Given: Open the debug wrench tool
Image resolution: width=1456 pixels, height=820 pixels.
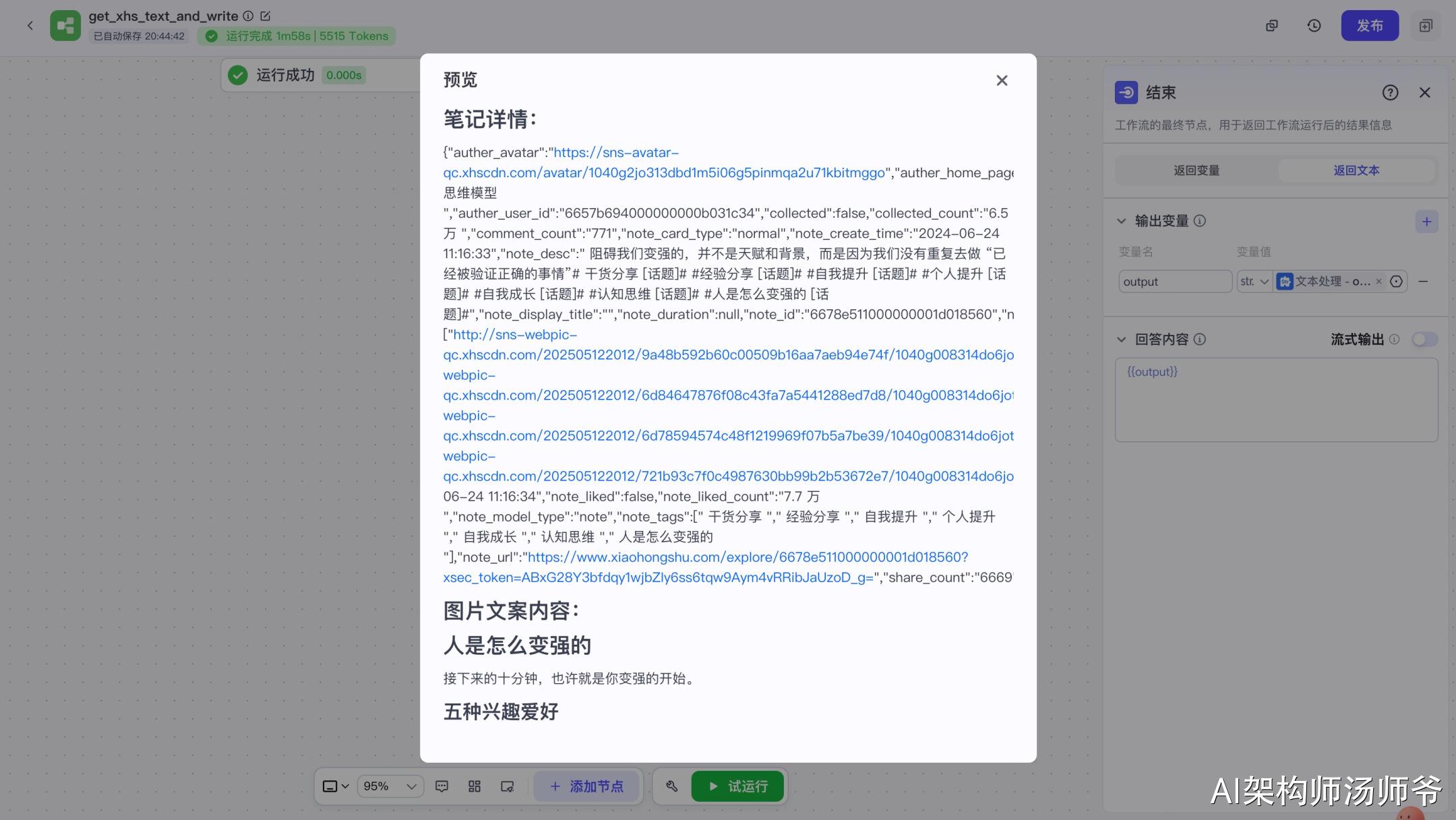Looking at the screenshot, I should 672,786.
